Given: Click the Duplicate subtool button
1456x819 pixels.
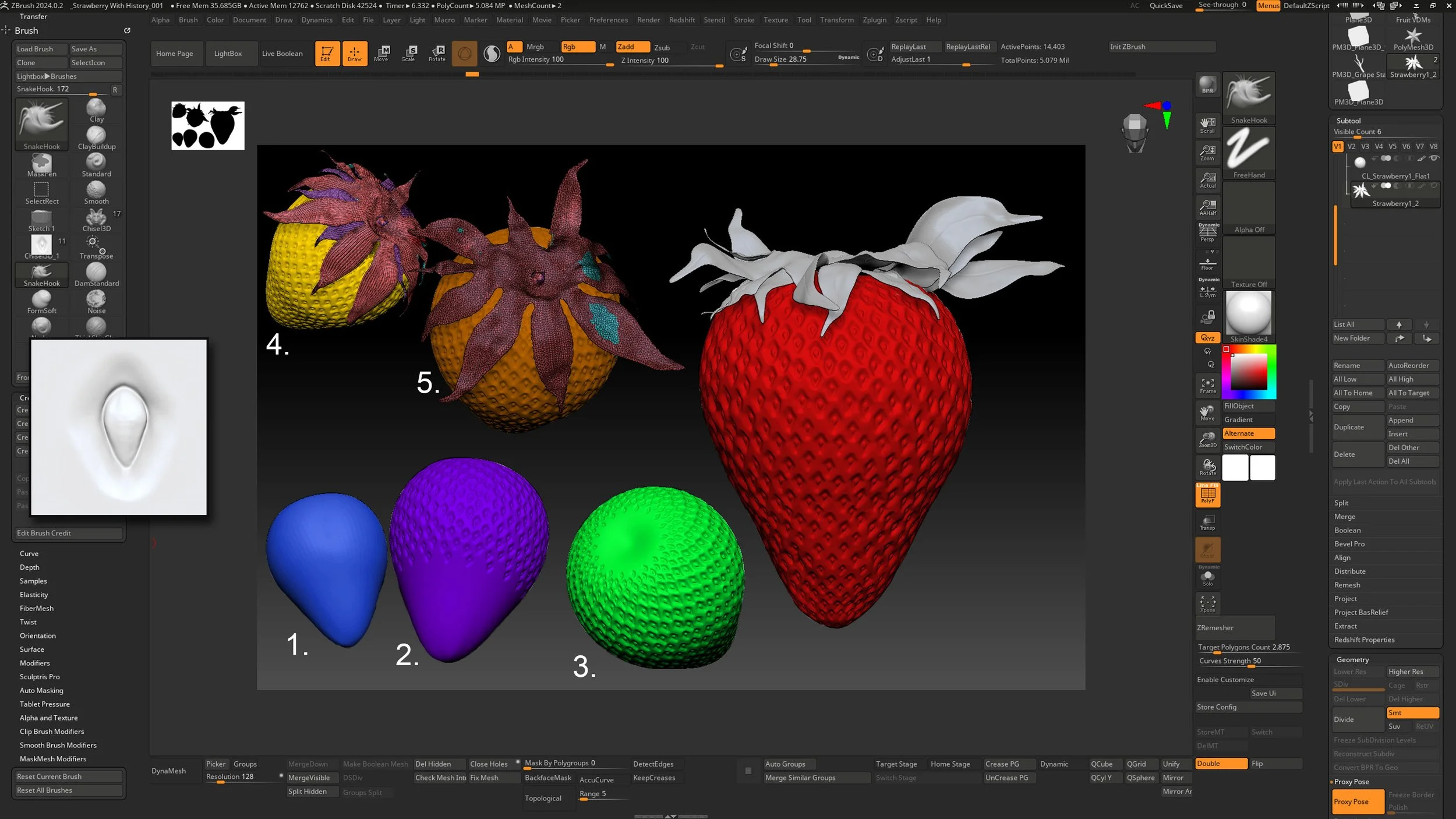Looking at the screenshot, I should pos(1357,427).
